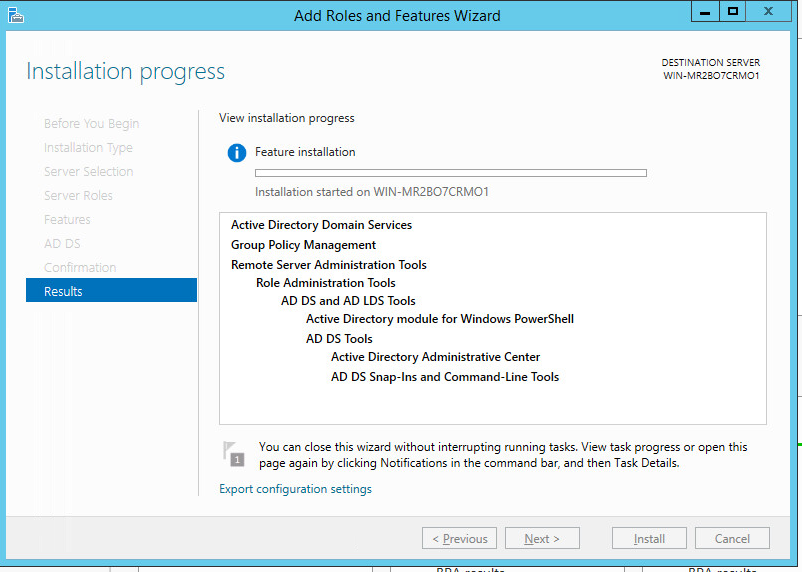Click the Before You Begin step
This screenshot has height=572, width=802.
(x=91, y=123)
